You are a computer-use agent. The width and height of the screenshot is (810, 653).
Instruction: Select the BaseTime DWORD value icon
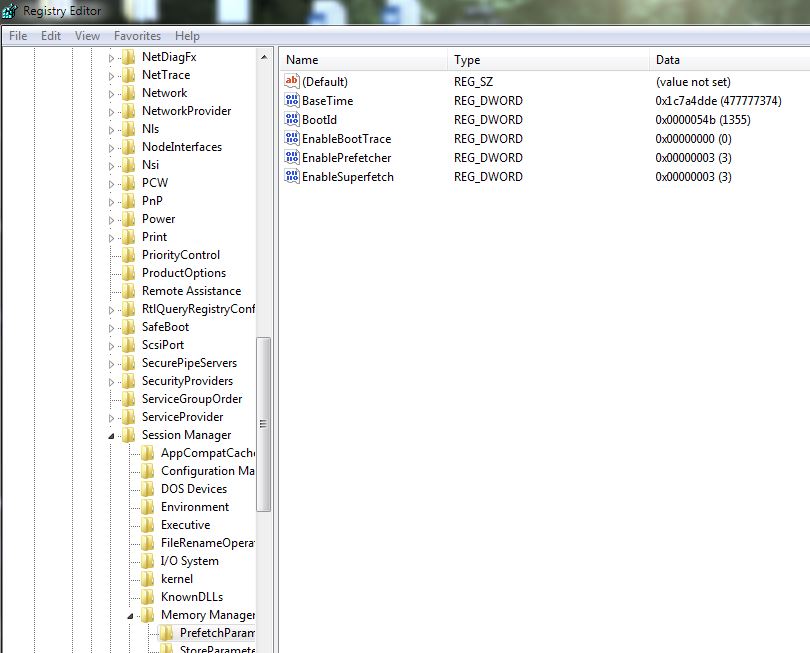(291, 100)
